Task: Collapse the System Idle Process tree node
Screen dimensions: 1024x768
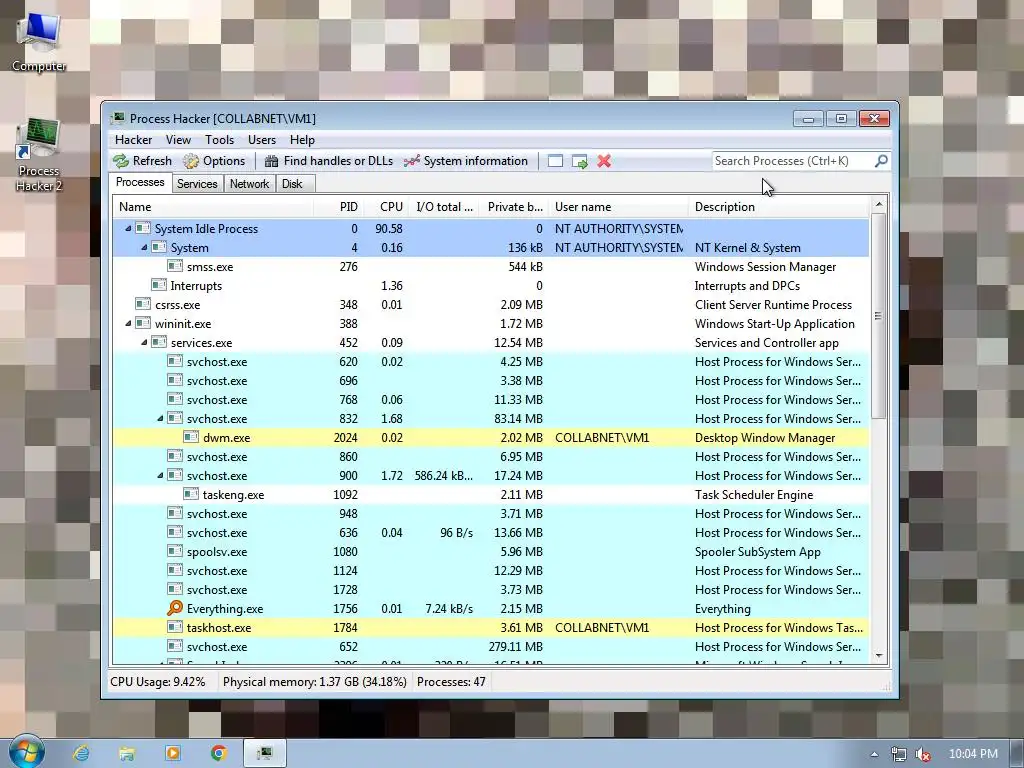Action: point(128,229)
